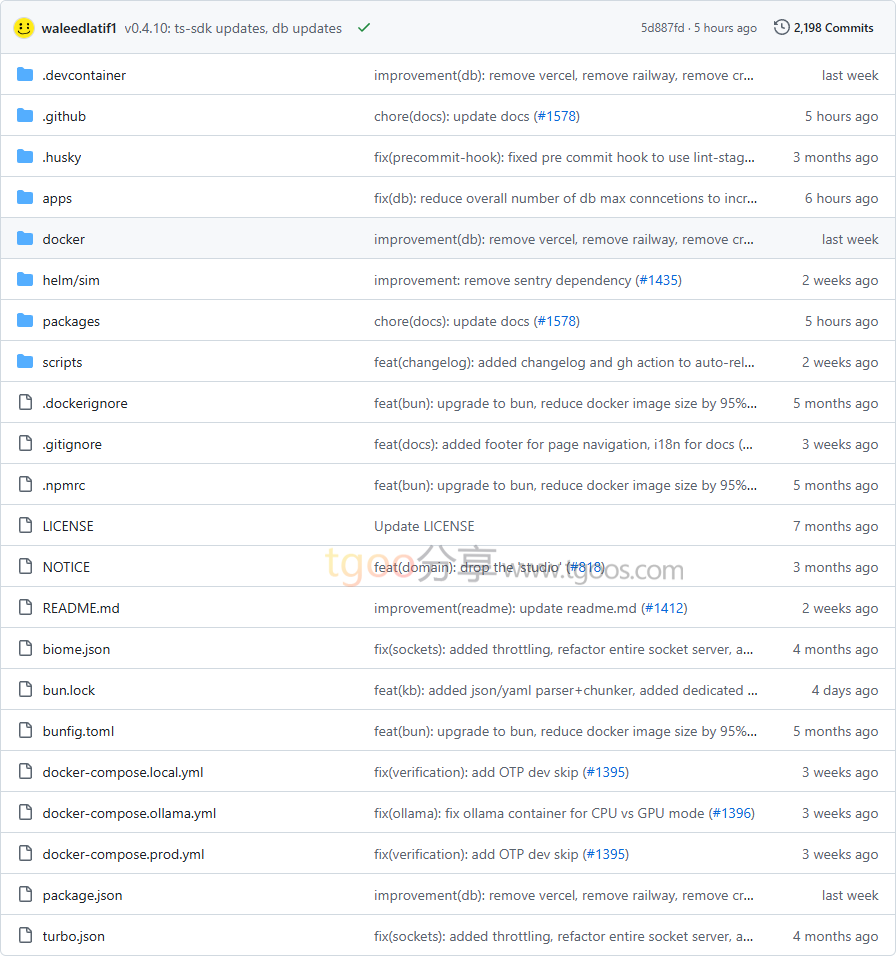Open the docker folder
Screen dimensions: 896x956
click(63, 239)
